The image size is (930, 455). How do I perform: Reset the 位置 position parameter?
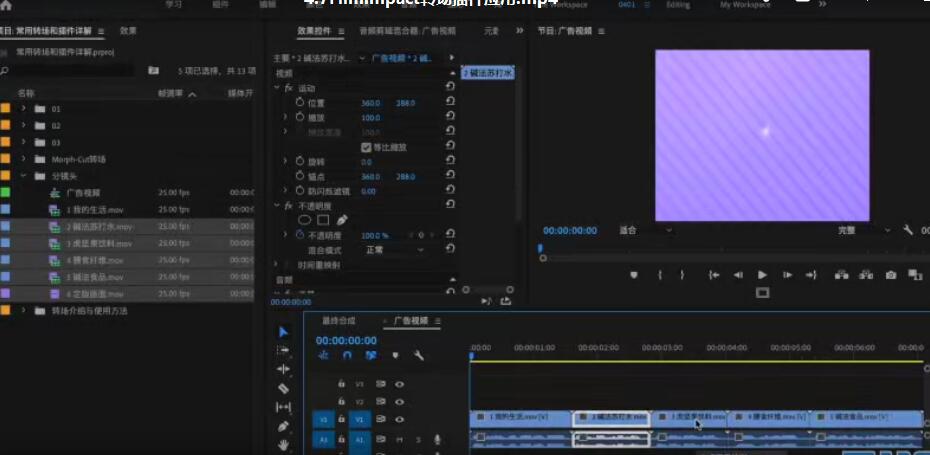coord(450,103)
